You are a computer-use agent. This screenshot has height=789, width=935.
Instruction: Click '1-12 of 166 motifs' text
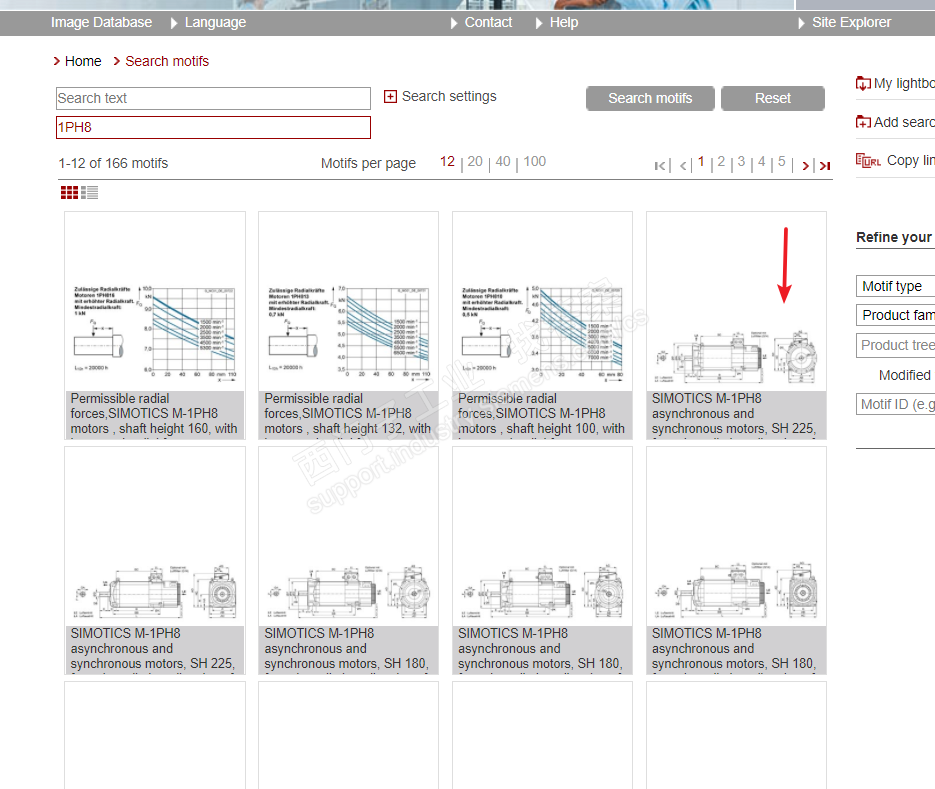(113, 163)
